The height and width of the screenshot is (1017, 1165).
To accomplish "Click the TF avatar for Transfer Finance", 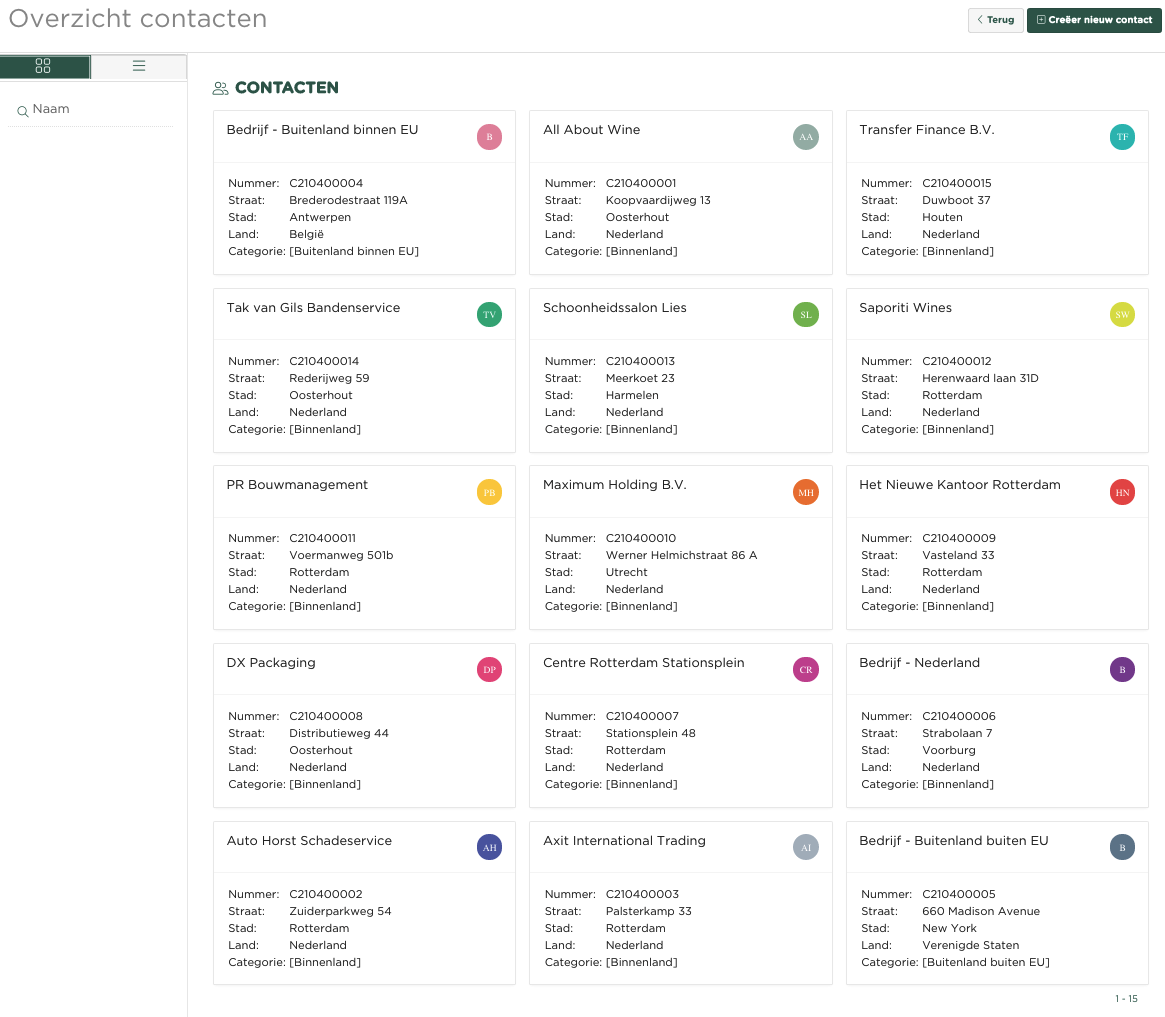I will [x=1122, y=137].
